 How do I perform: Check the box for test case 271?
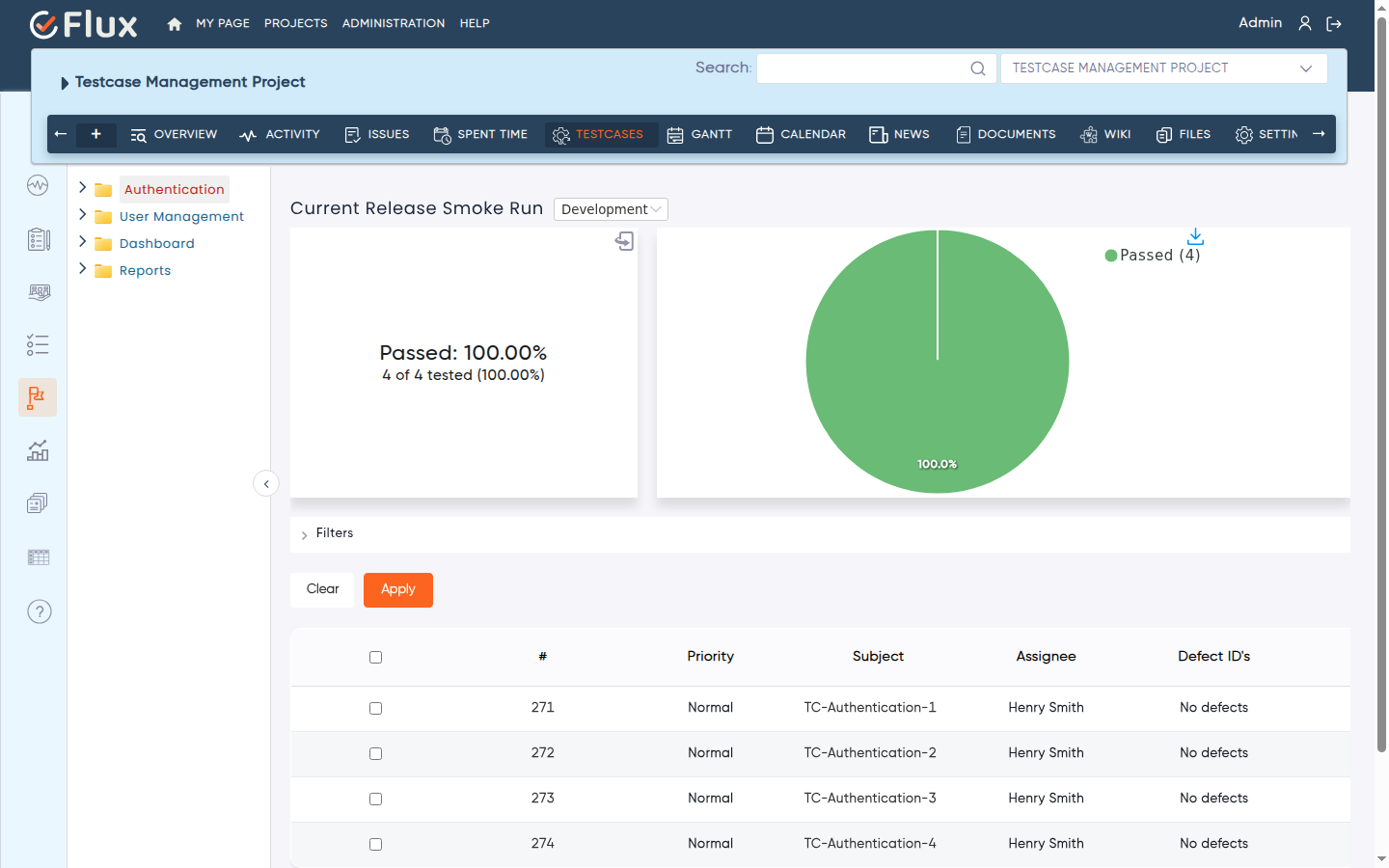point(375,708)
